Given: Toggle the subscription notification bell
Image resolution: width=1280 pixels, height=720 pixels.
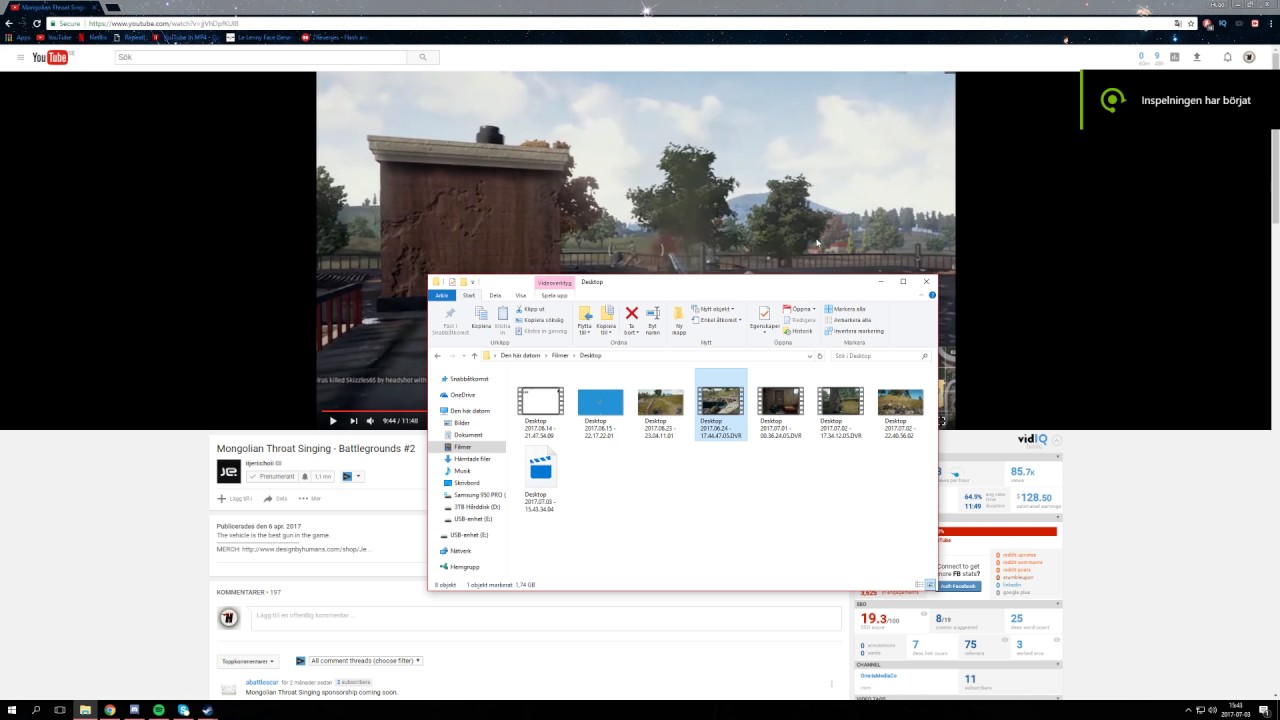Looking at the screenshot, I should (305, 477).
